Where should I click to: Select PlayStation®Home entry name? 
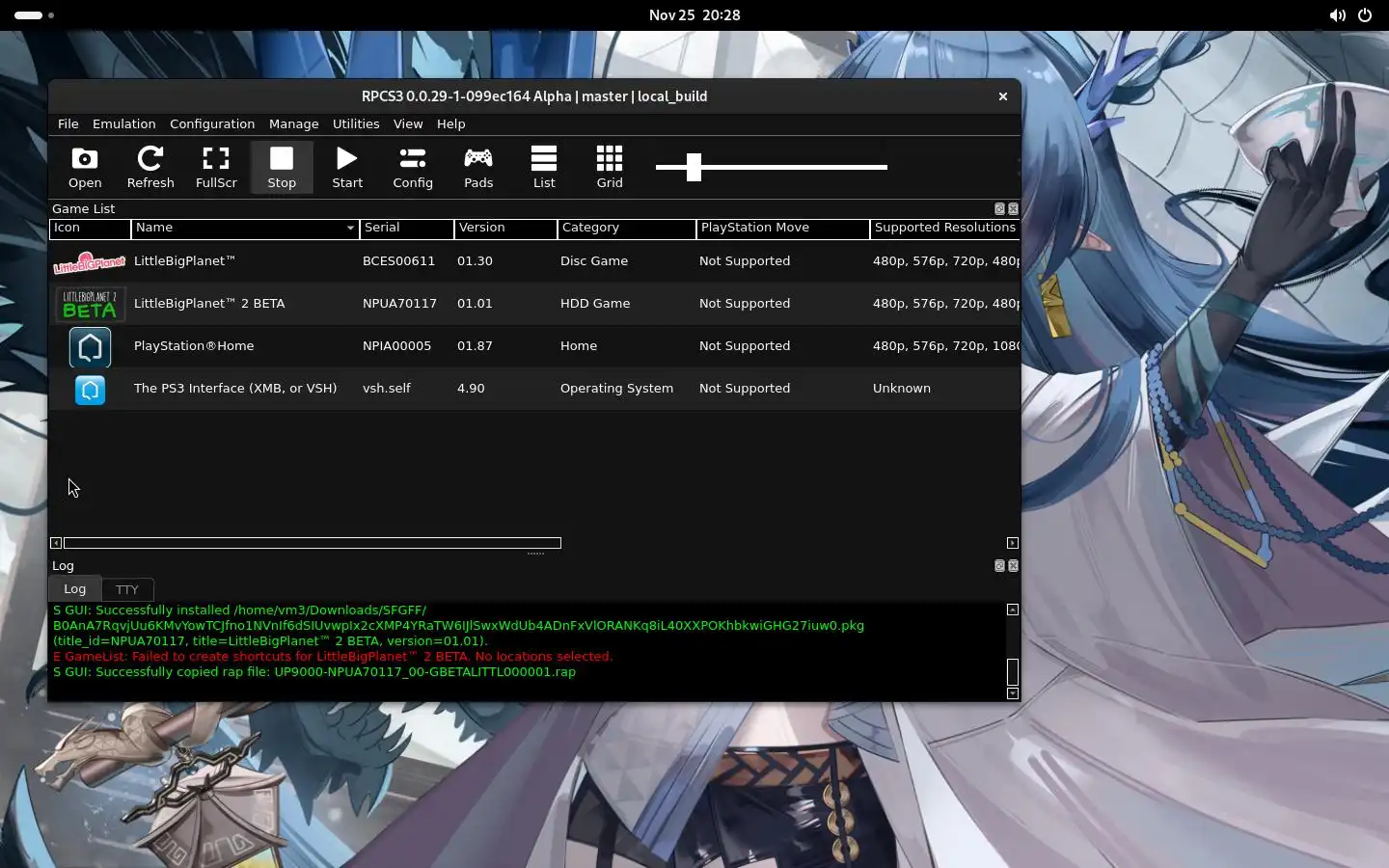(194, 346)
